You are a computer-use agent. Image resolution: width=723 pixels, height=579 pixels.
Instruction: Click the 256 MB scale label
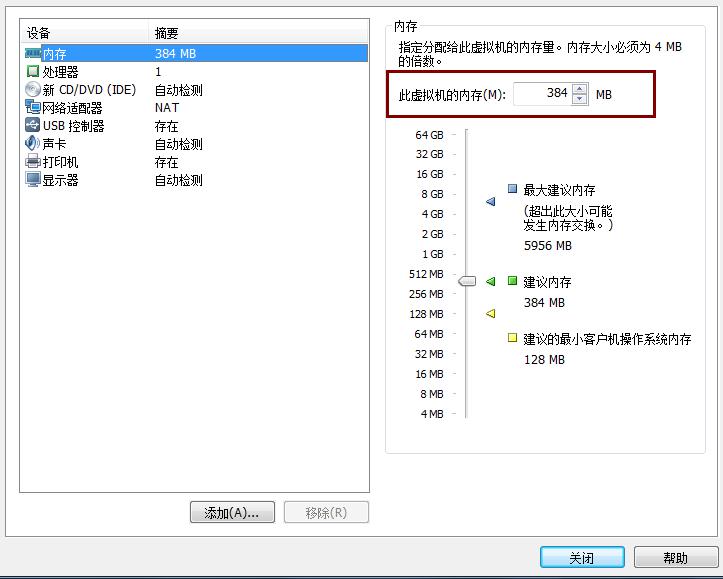coord(426,294)
